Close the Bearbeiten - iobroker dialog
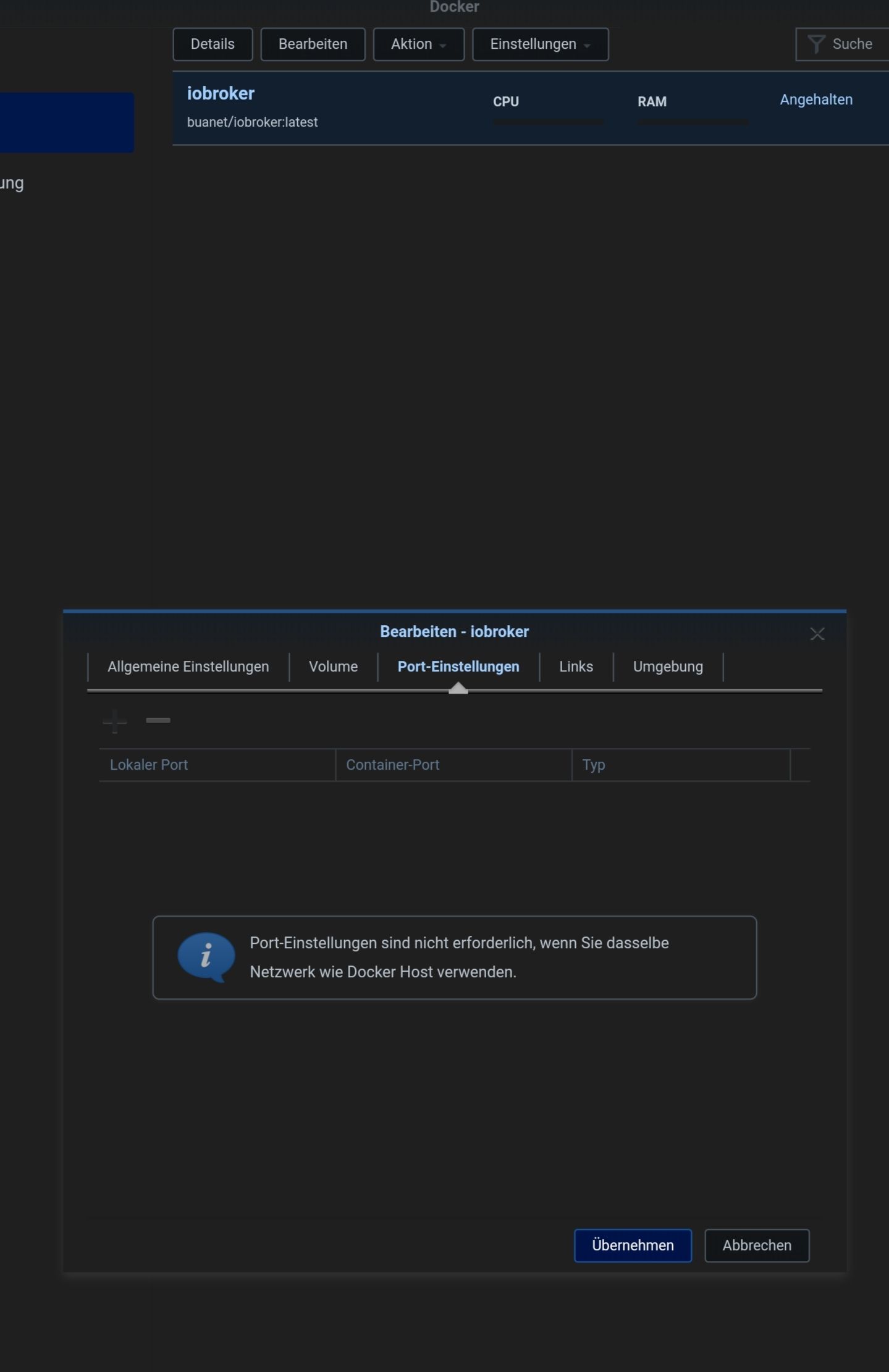This screenshot has height=1372, width=889. point(817,634)
